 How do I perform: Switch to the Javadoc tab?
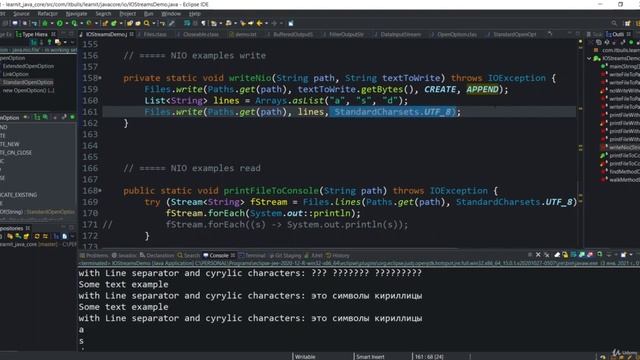pyautogui.click(x=124, y=256)
